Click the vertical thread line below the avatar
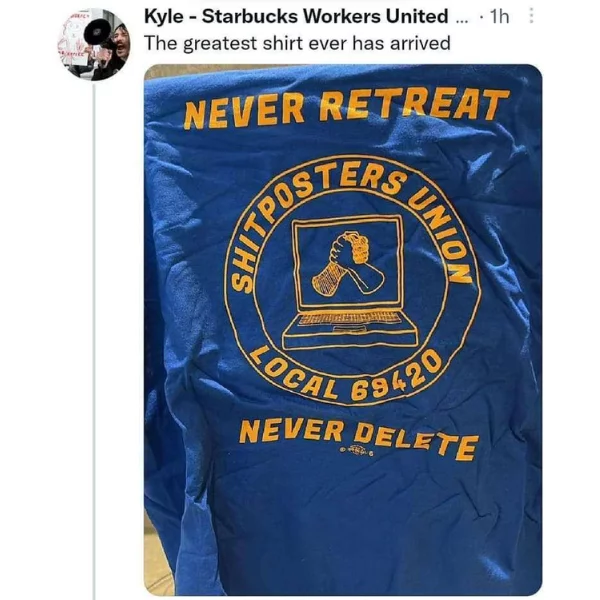600x600 pixels. [x=94, y=341]
